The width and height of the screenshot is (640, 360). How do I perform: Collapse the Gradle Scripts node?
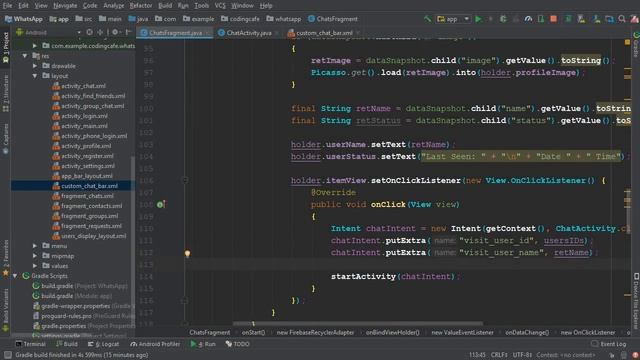[x=15, y=276]
